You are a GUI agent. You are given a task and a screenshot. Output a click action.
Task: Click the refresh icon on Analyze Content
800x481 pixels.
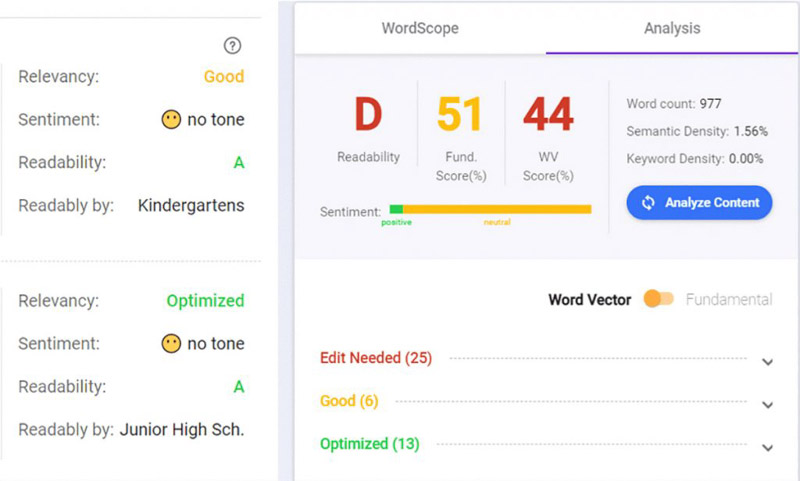648,203
